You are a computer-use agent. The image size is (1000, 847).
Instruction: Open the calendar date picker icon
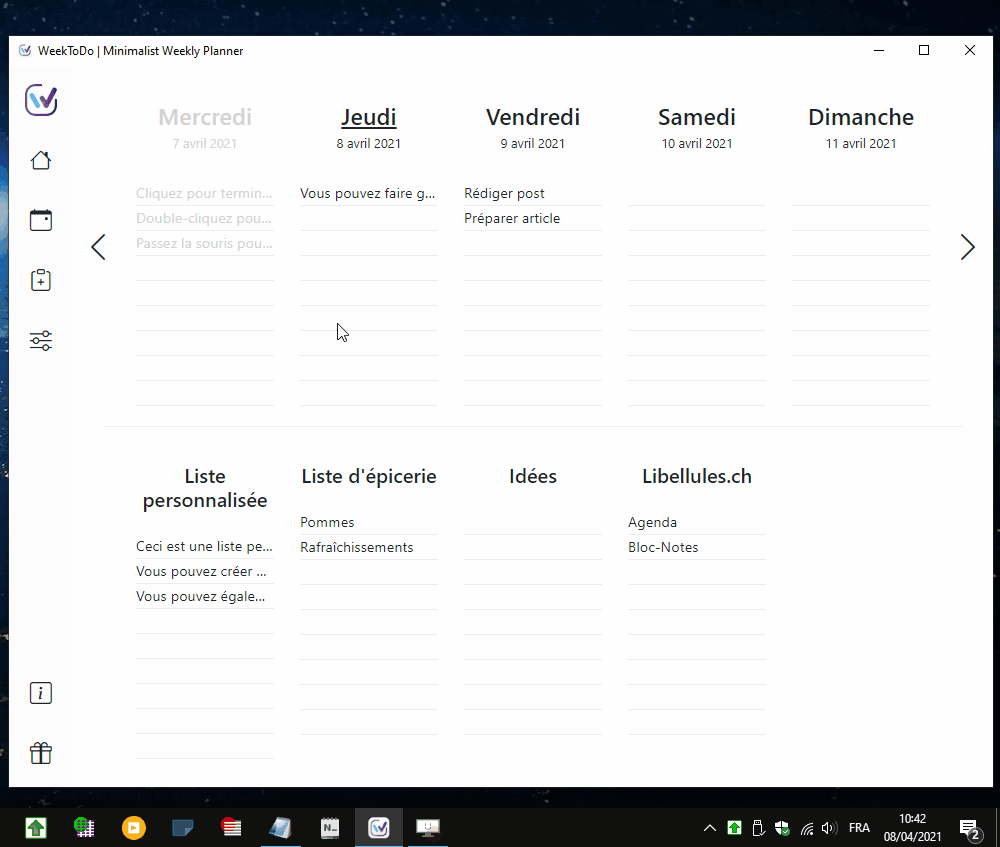(41, 220)
